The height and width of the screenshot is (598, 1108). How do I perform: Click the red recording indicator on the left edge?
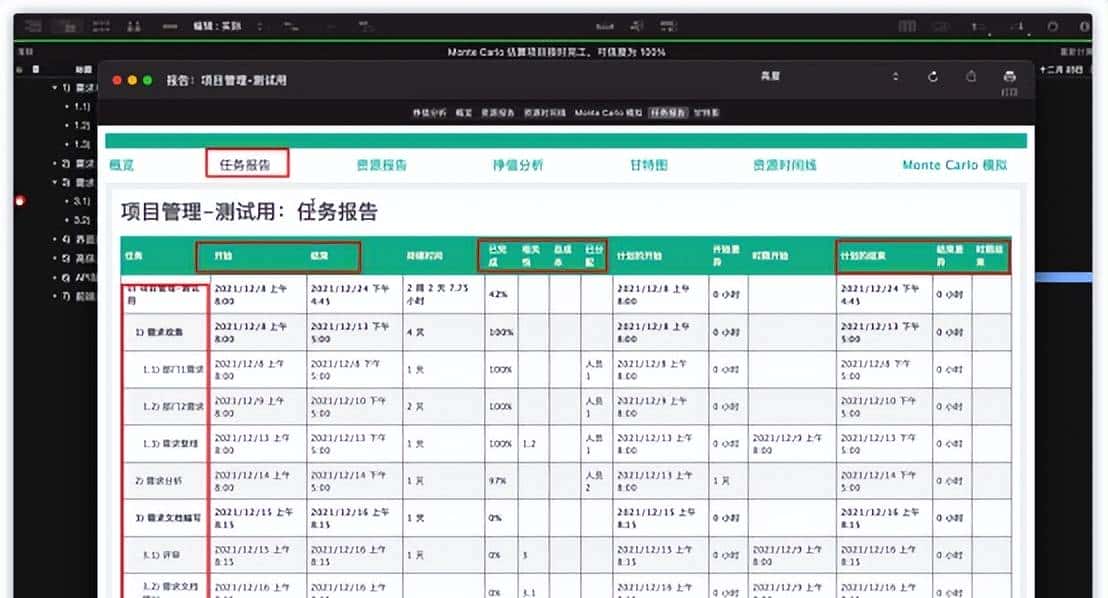[x=21, y=200]
